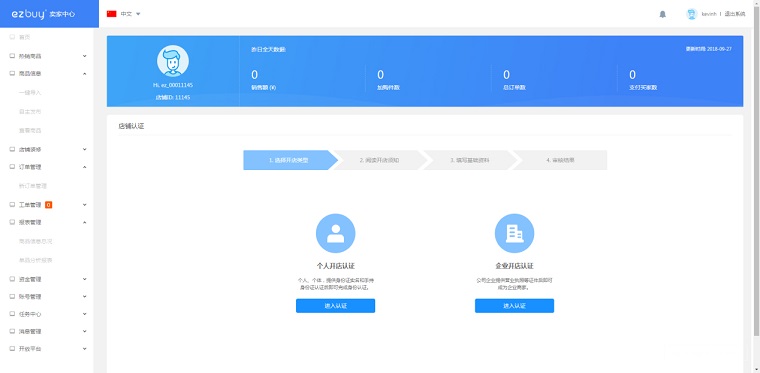Click the 退出系统 logout link
The width and height of the screenshot is (760, 373).
(x=735, y=14)
